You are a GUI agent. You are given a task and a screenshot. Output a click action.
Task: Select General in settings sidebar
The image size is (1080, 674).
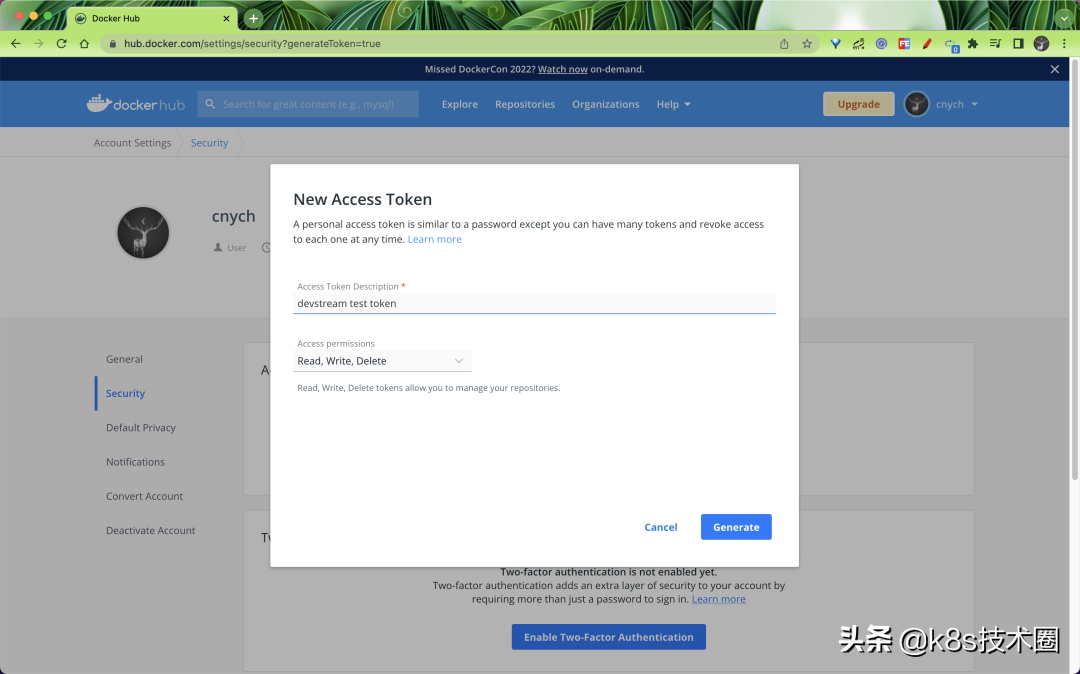124,359
